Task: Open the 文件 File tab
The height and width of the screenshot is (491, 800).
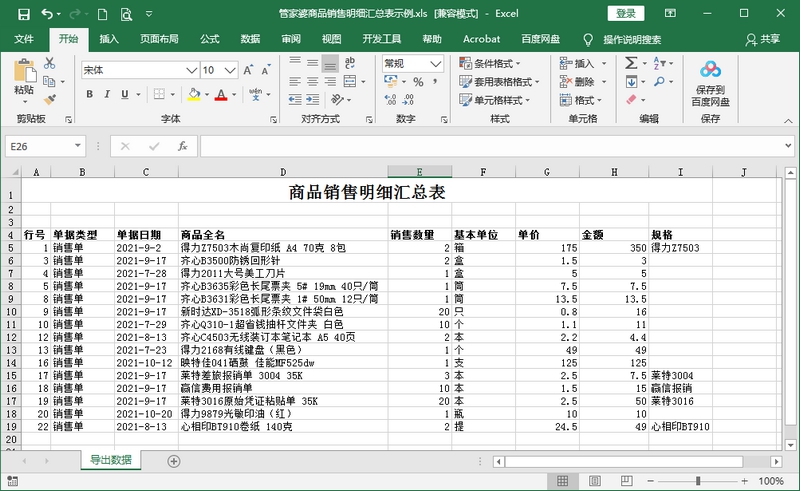Action: click(x=24, y=39)
